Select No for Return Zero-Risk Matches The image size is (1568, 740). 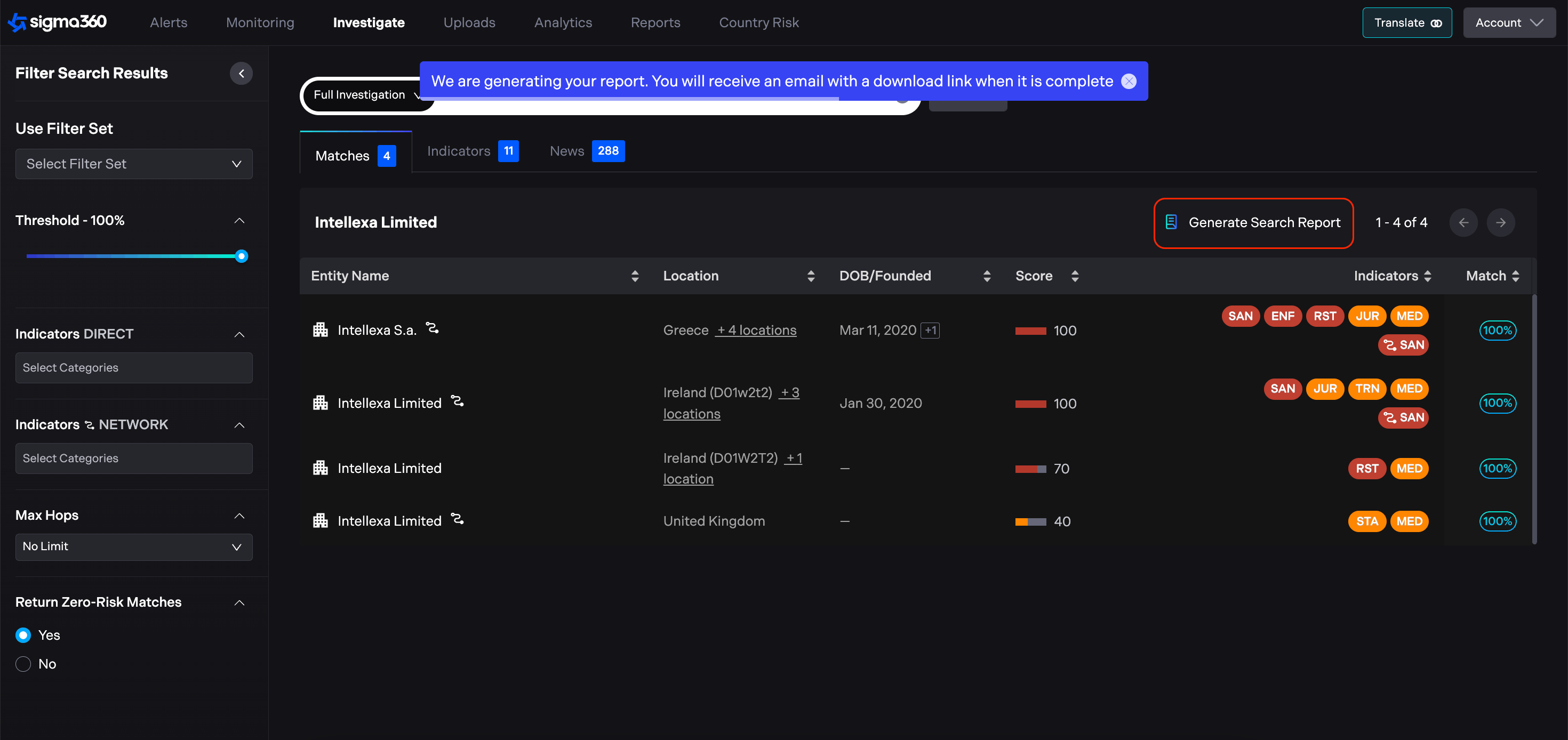23,664
